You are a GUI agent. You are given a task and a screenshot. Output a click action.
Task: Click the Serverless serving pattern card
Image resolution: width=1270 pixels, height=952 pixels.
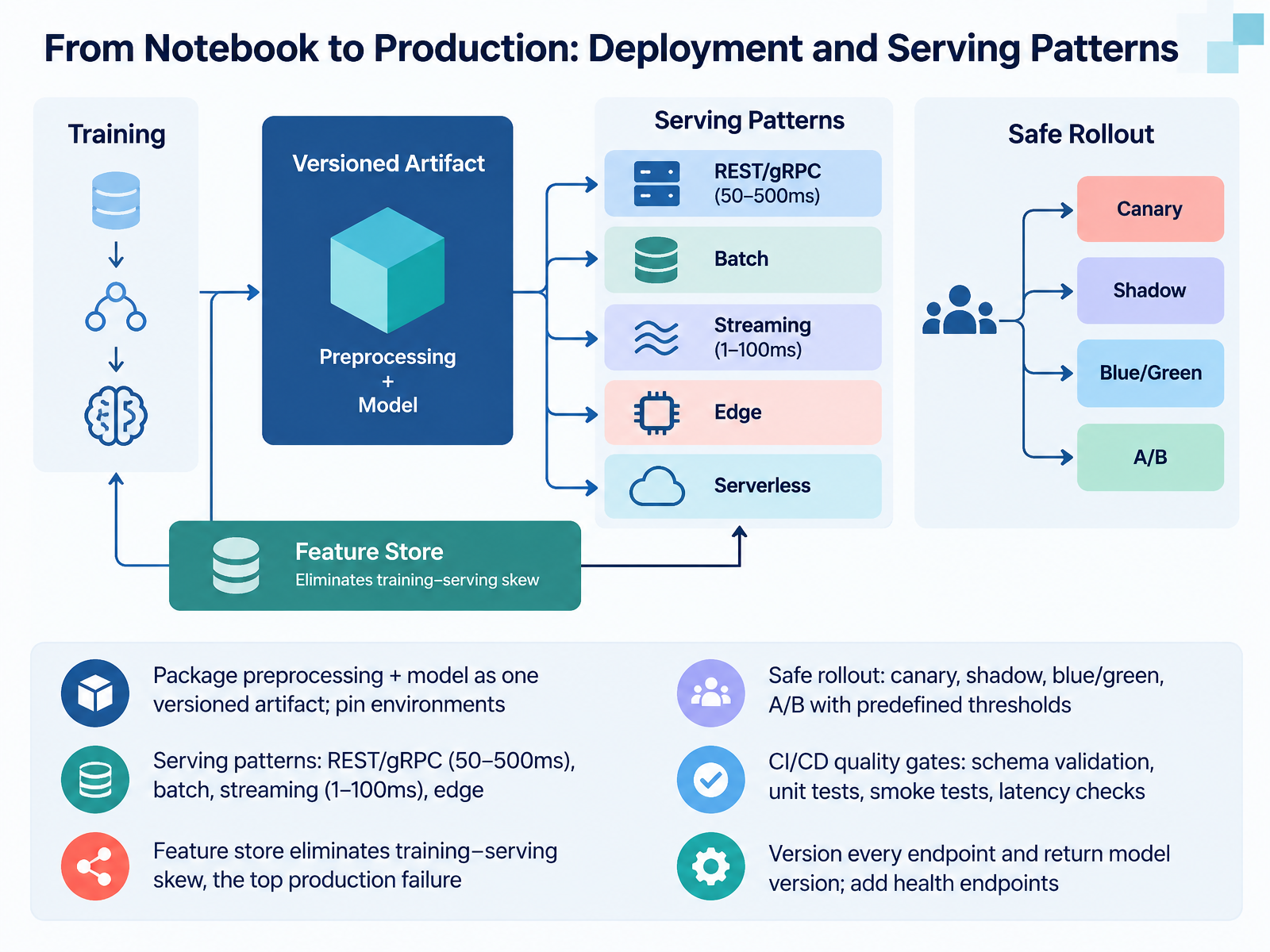[743, 486]
